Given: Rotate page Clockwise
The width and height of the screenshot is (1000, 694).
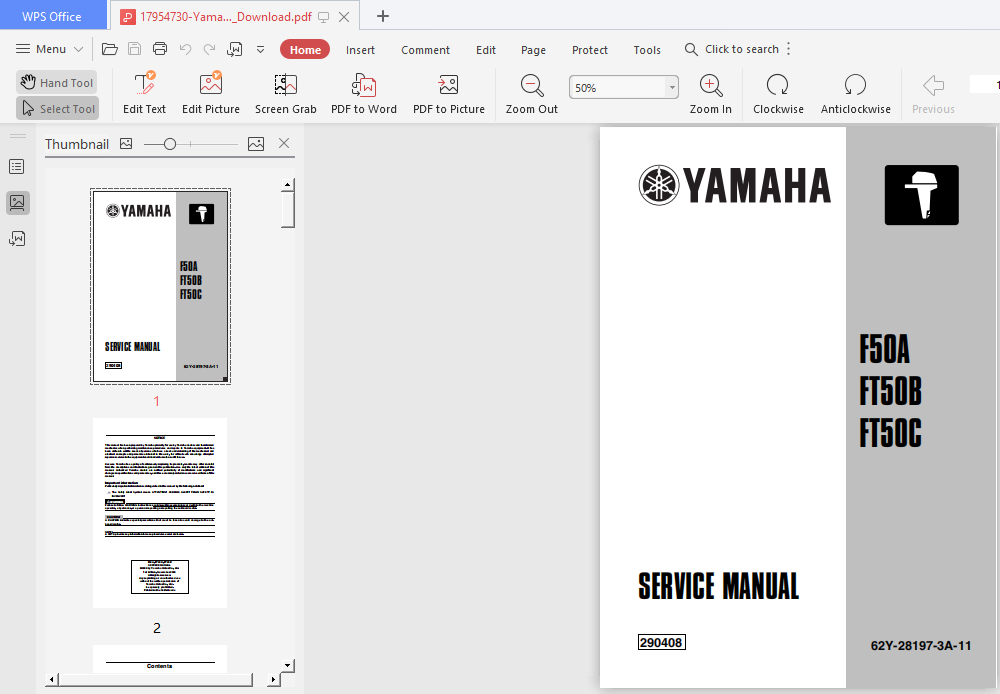Looking at the screenshot, I should pos(778,93).
